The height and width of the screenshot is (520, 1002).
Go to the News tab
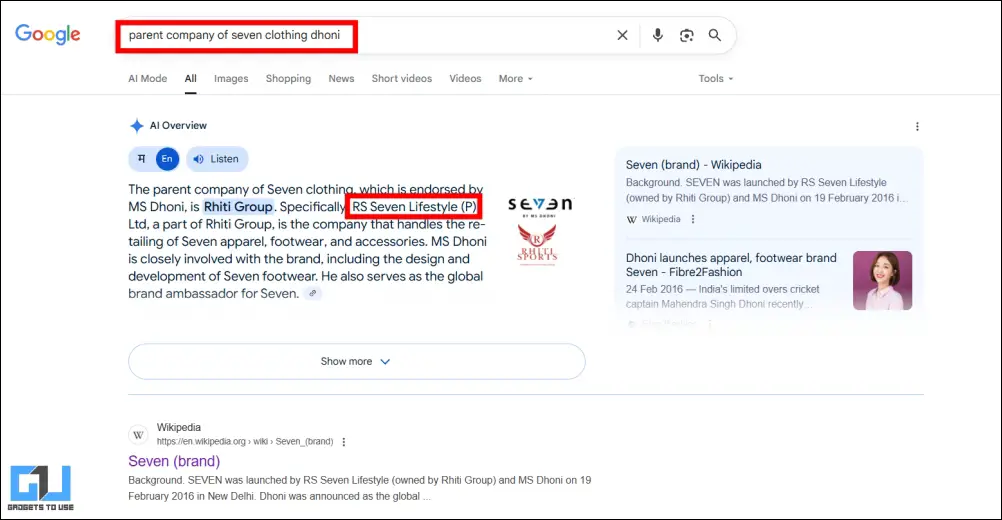point(341,79)
